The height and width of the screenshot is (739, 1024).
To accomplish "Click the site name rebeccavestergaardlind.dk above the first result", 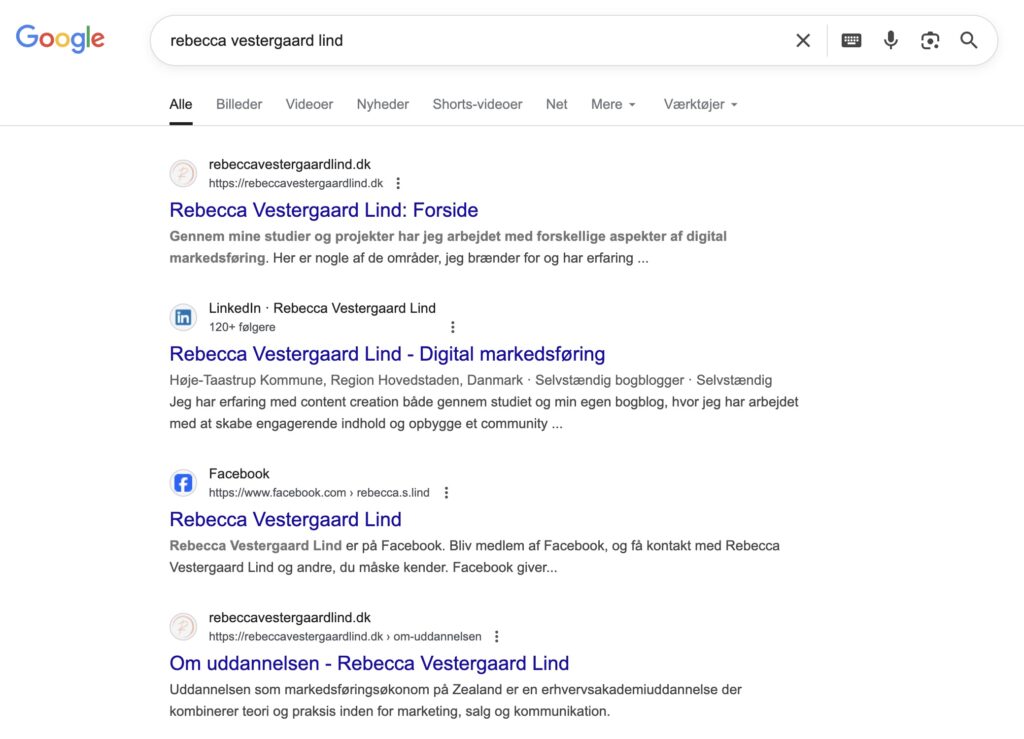I will [289, 165].
